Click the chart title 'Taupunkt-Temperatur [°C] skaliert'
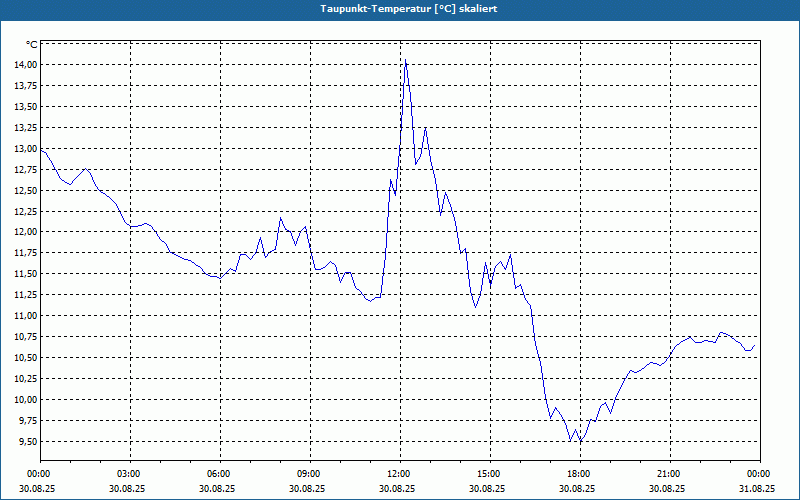This screenshot has width=800, height=500. tap(409, 9)
